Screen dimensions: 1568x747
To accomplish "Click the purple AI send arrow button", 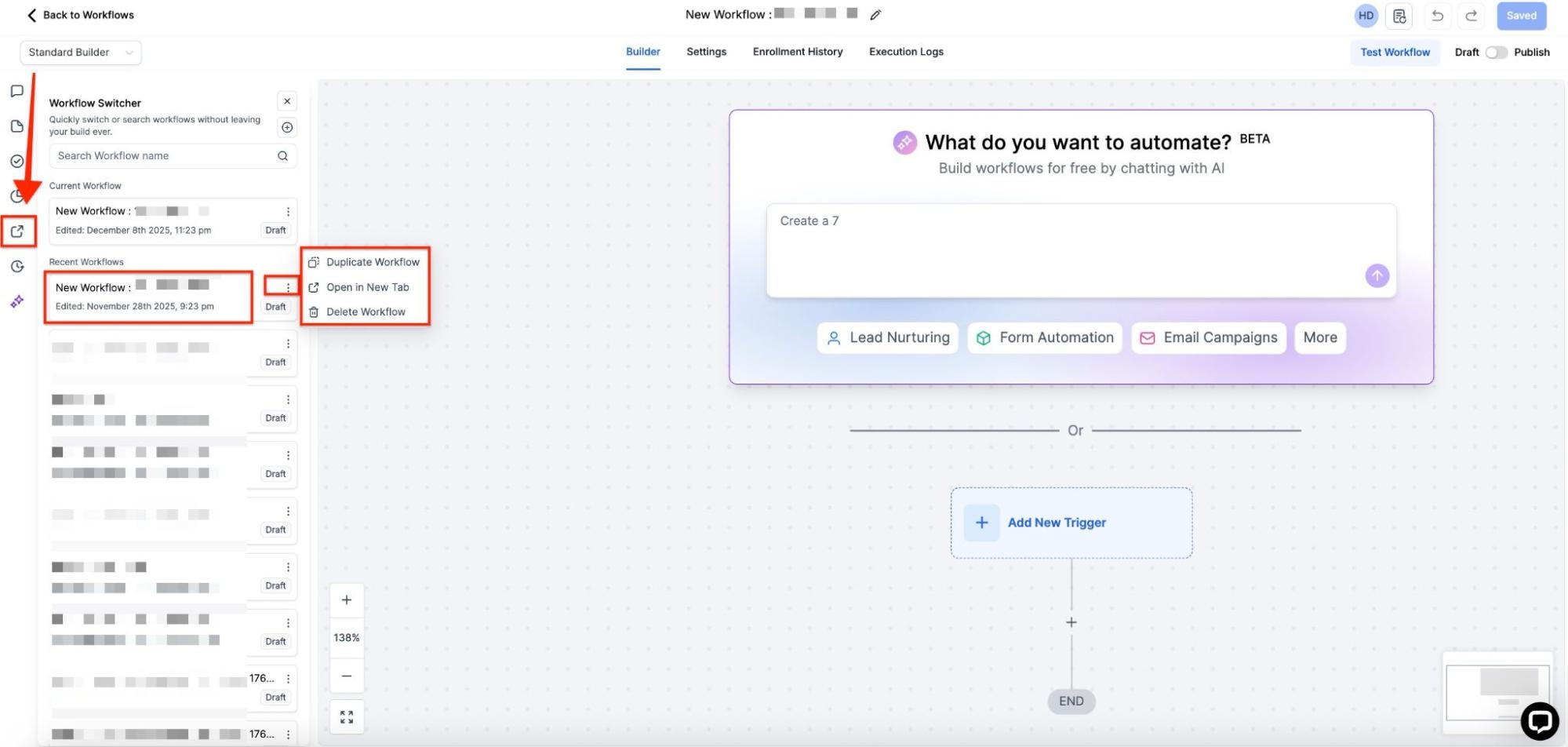I will coord(1377,275).
